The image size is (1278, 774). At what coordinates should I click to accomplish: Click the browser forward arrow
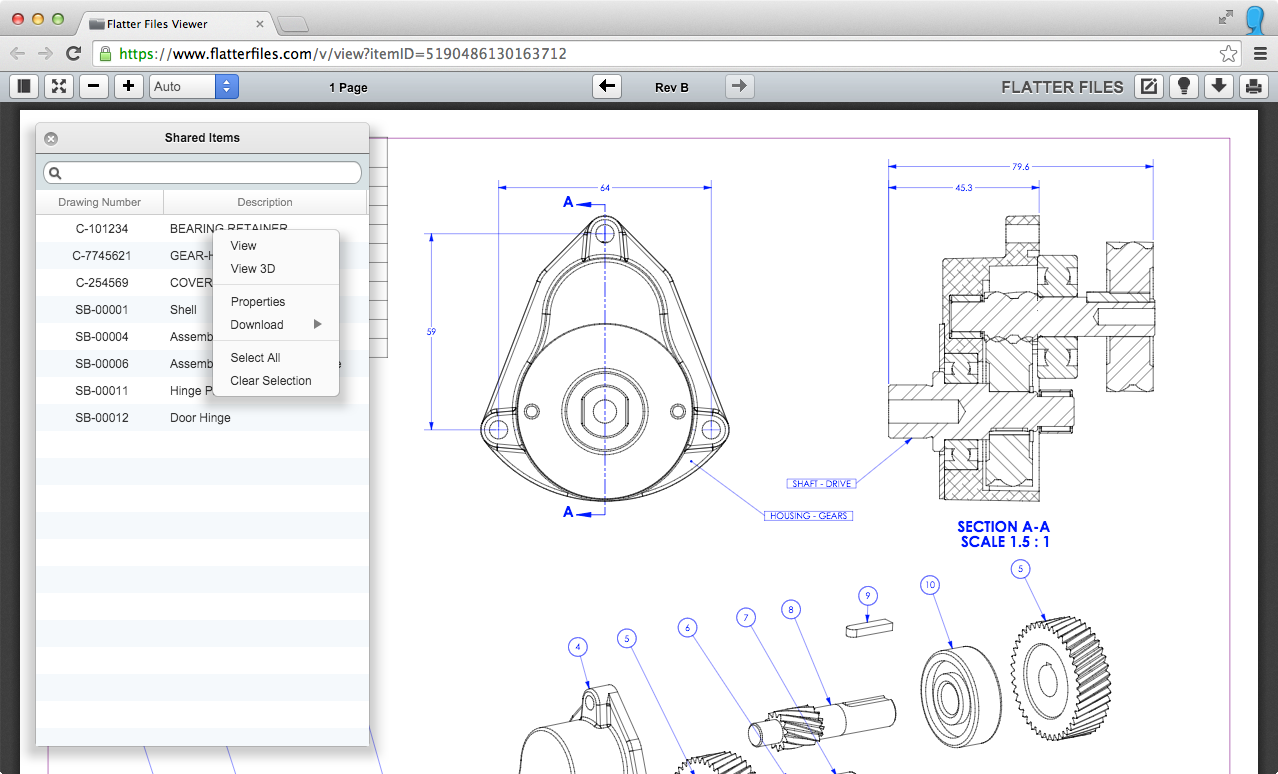tap(45, 53)
